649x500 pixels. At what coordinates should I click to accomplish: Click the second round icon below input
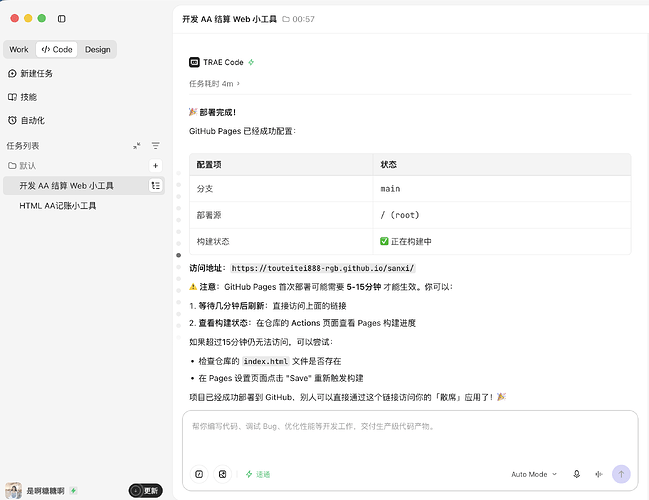[x=222, y=474]
